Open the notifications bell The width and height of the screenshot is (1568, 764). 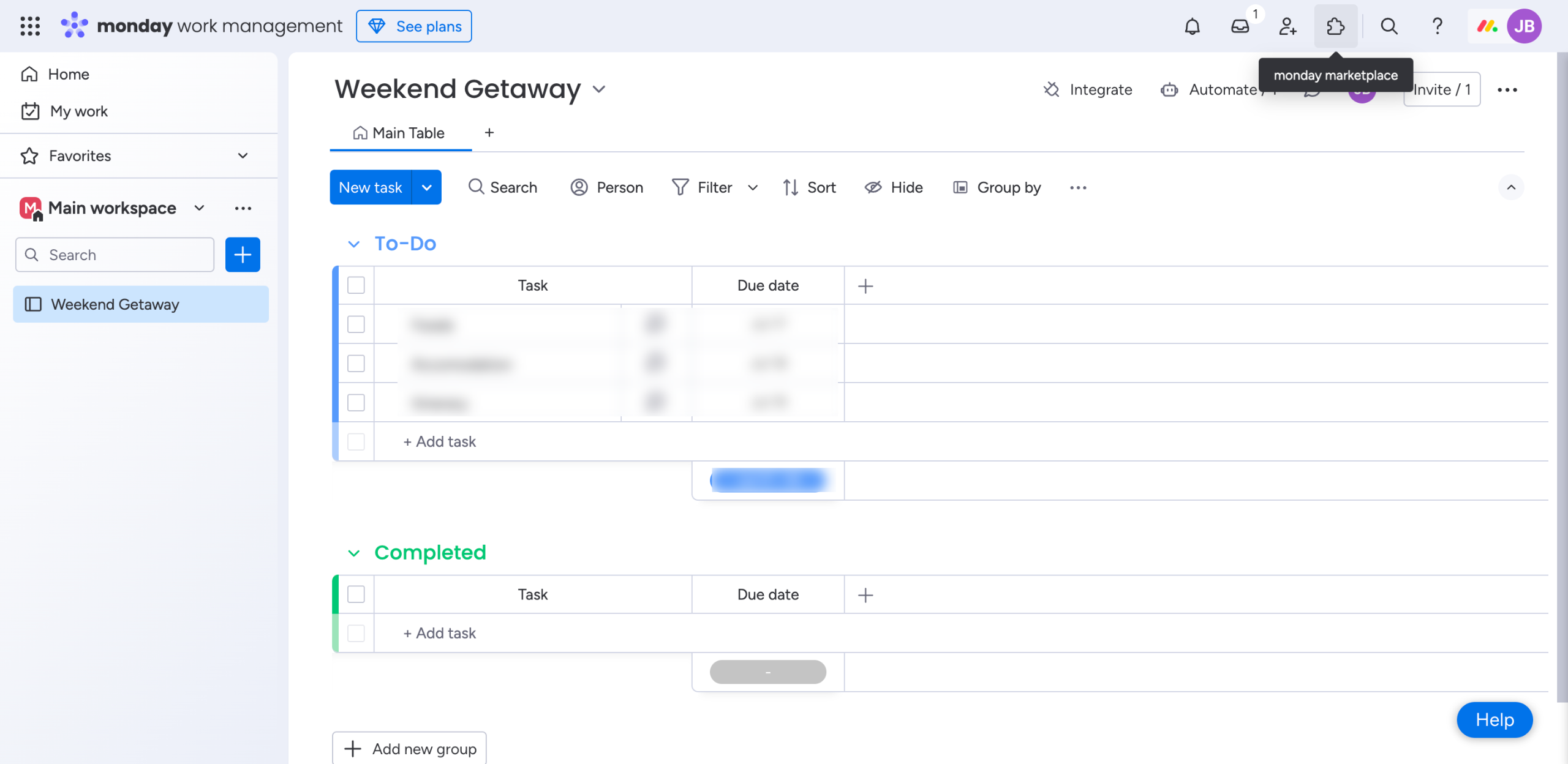1192,26
